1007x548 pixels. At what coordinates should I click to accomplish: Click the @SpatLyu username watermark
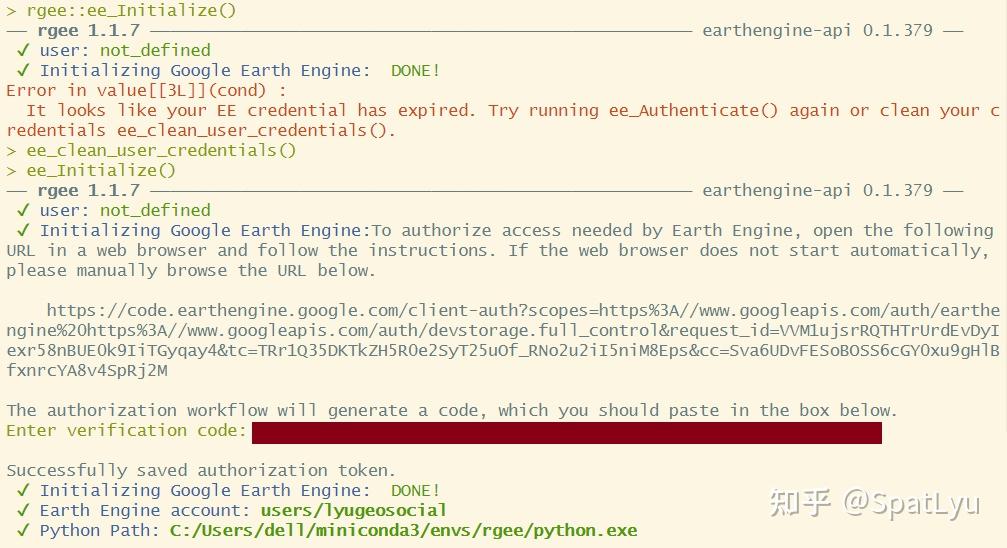pos(911,503)
